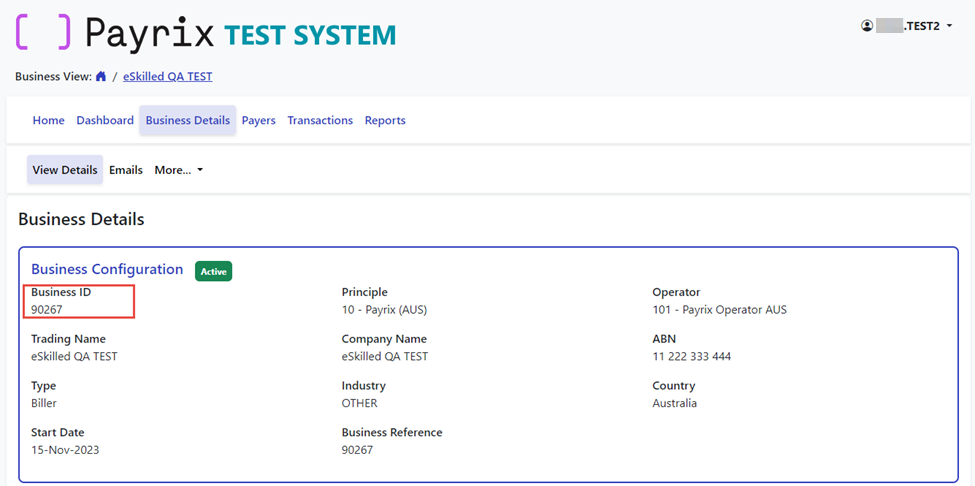Screen dimensions: 975x486
Task: Click the ABN field label
Action: pyautogui.click(x=664, y=339)
